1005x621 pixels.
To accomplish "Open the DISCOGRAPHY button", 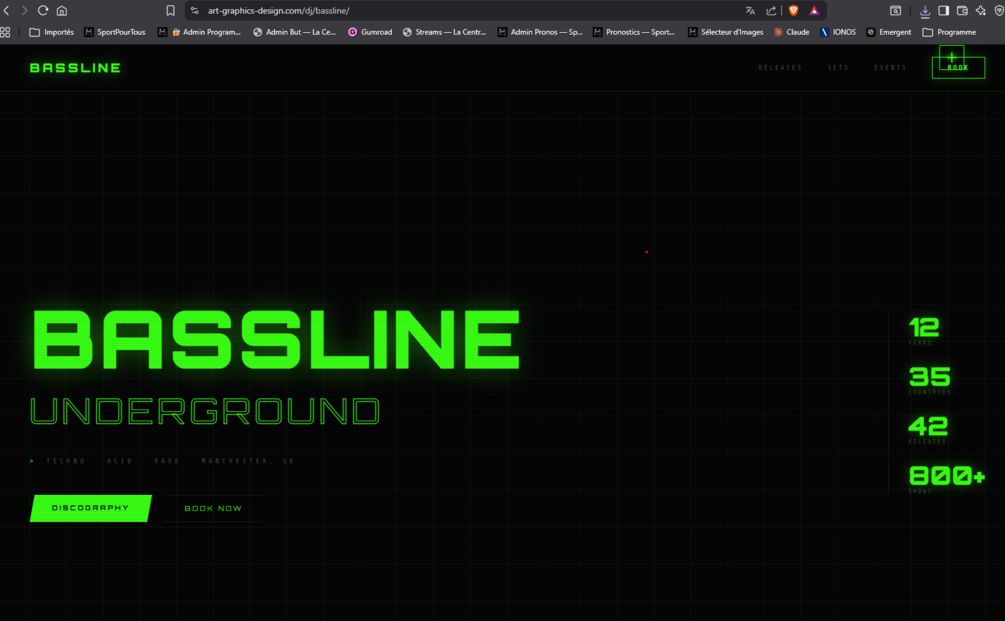I will (90, 508).
